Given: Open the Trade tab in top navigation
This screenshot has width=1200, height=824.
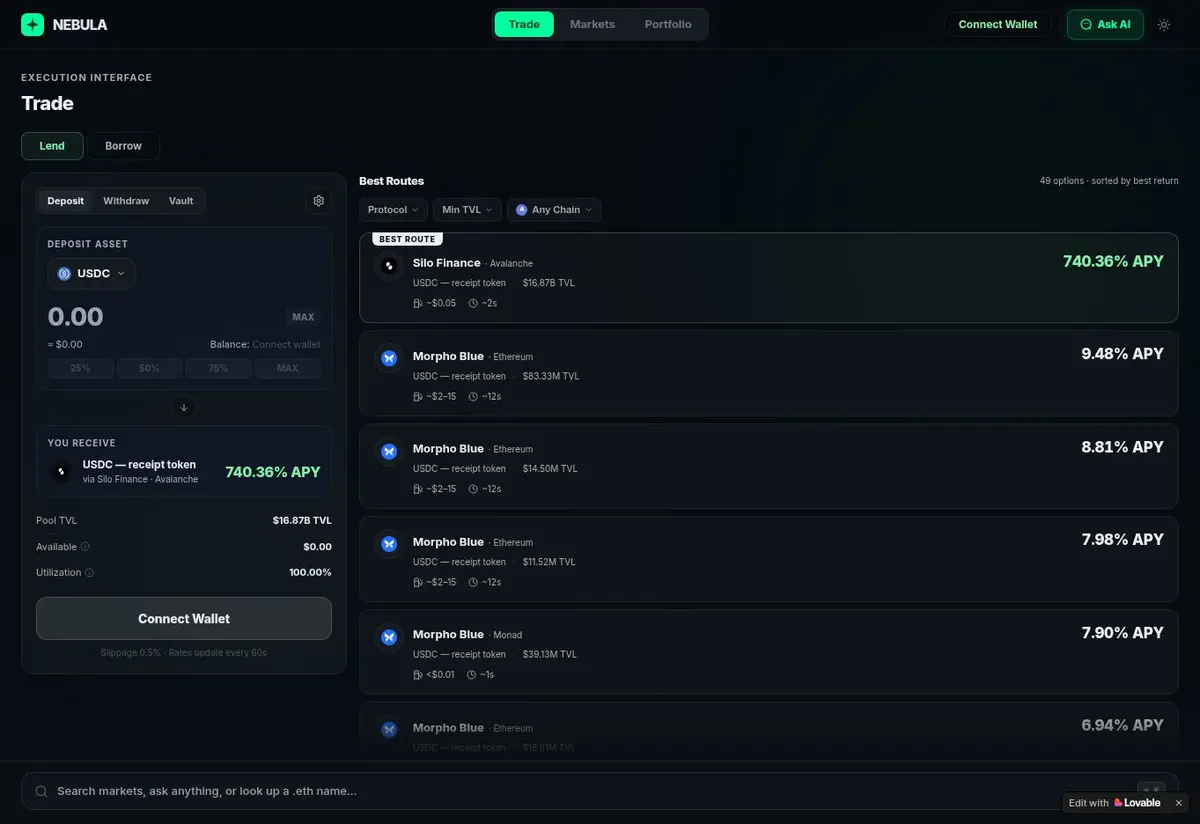Looking at the screenshot, I should point(524,24).
